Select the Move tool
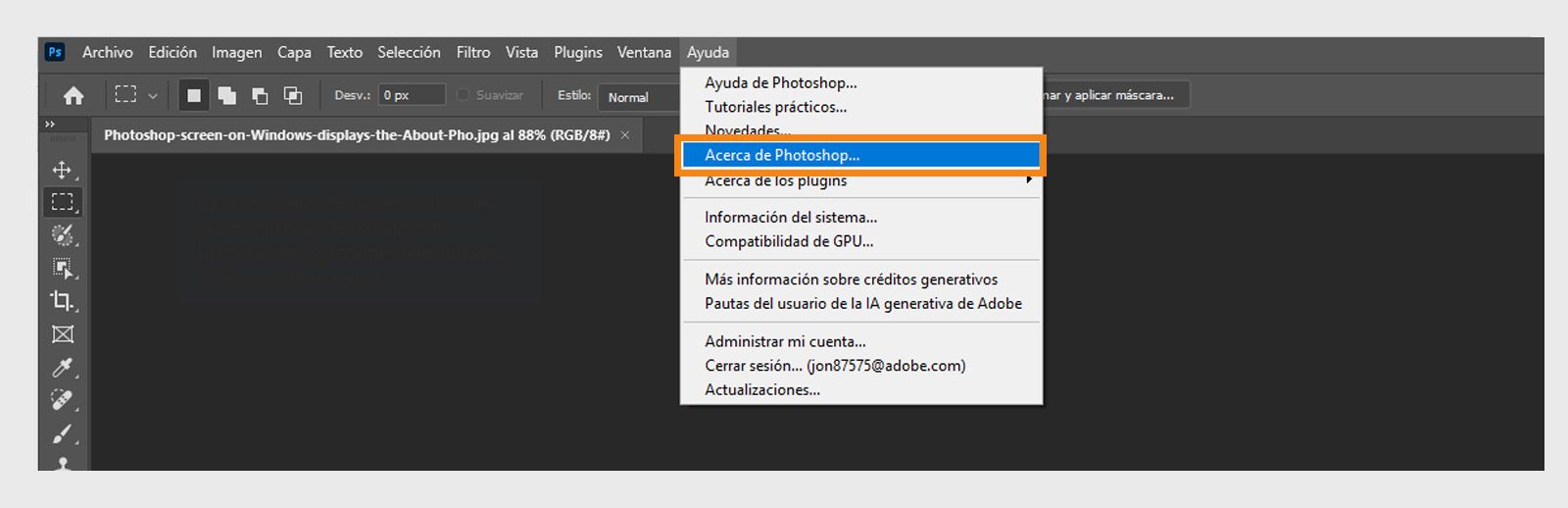 click(x=63, y=170)
